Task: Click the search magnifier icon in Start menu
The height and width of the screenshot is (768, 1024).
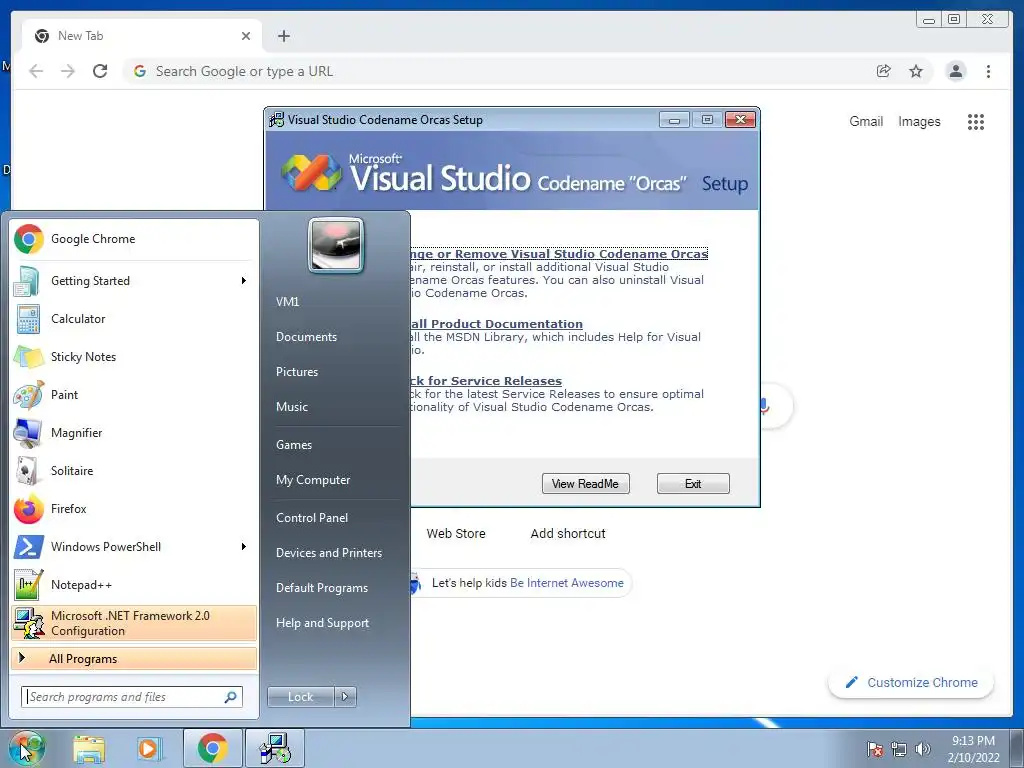Action: pyautogui.click(x=231, y=697)
